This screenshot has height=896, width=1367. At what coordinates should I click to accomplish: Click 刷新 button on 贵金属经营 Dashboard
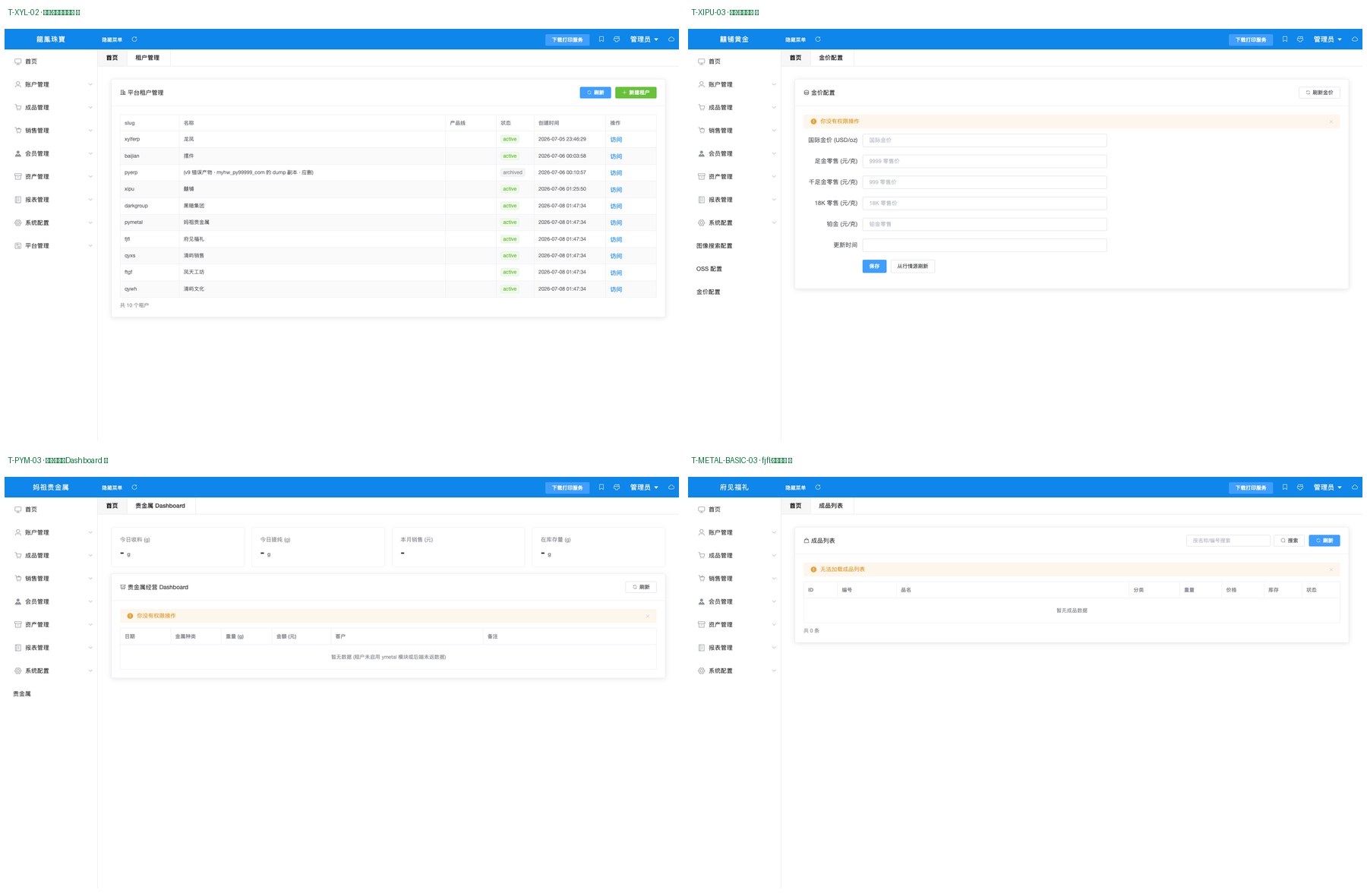click(x=641, y=587)
